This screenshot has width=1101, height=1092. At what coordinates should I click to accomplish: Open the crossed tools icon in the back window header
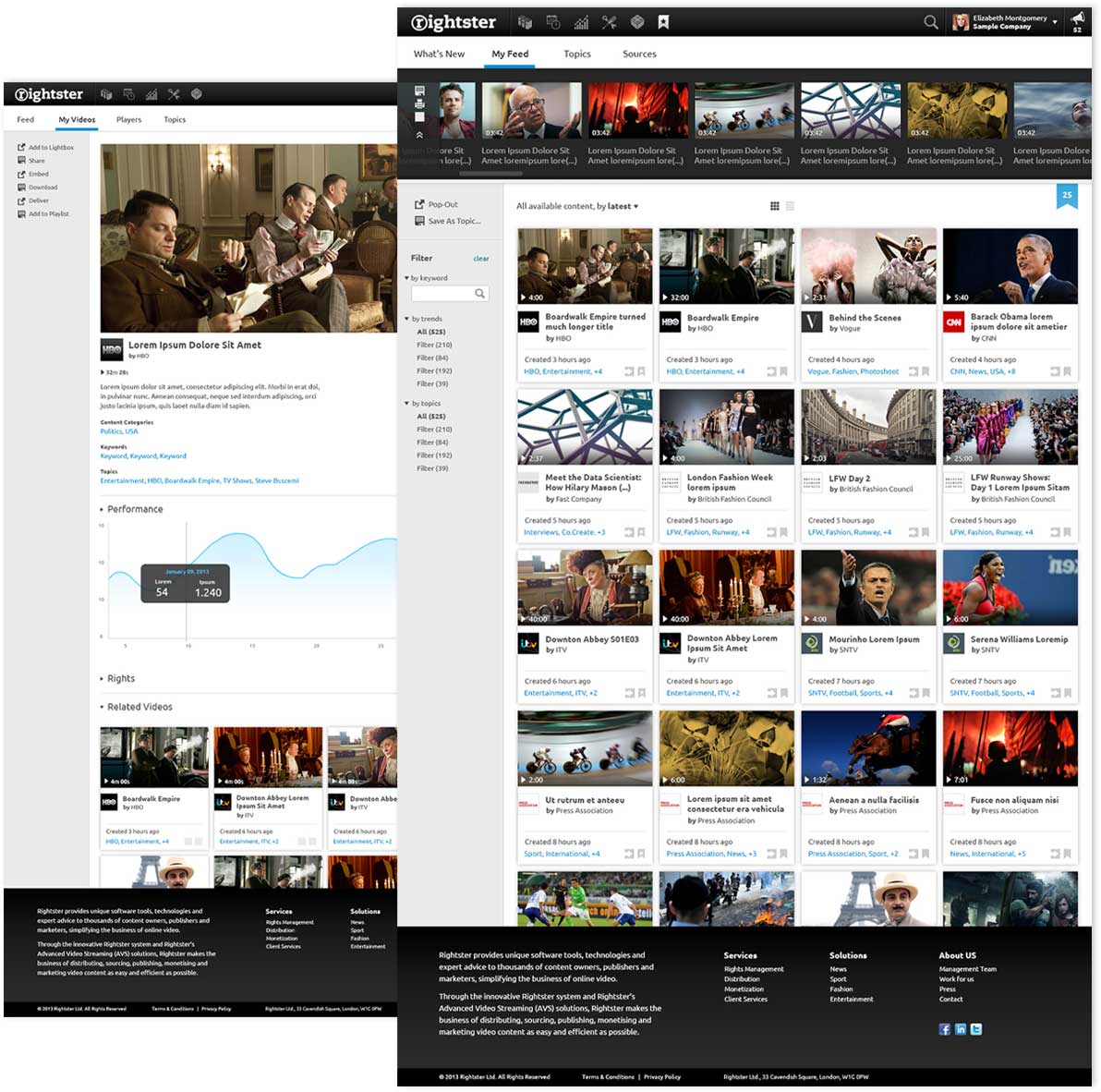[x=174, y=94]
